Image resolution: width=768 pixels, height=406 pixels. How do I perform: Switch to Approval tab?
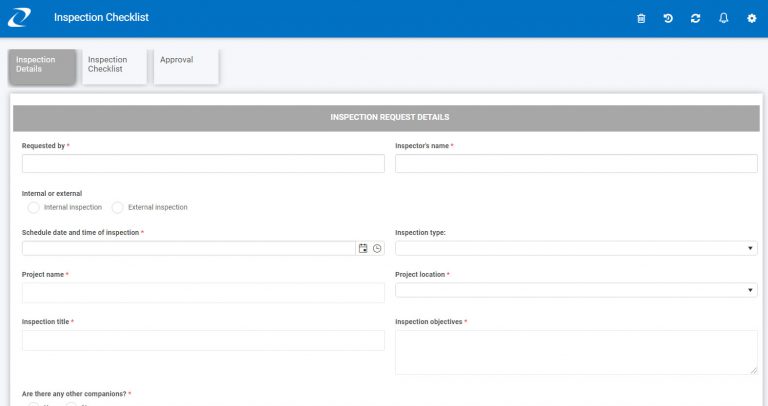(186, 66)
